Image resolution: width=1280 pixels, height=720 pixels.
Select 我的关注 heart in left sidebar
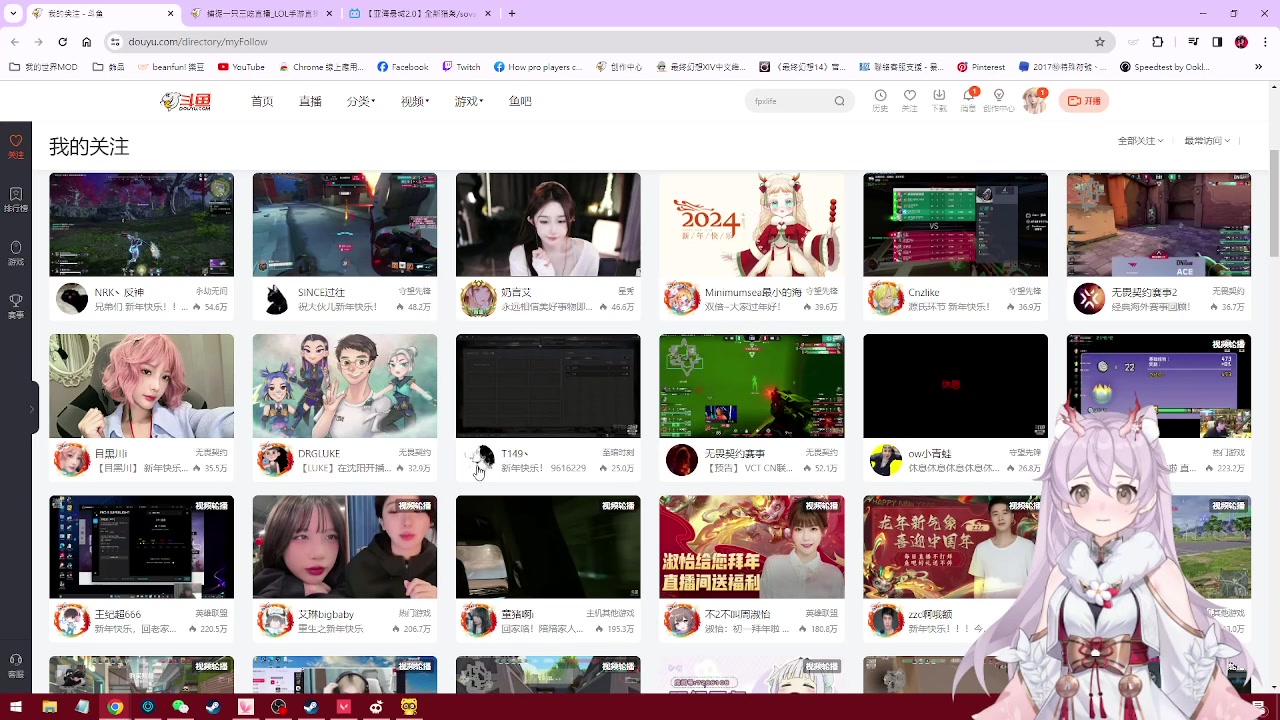(16, 146)
